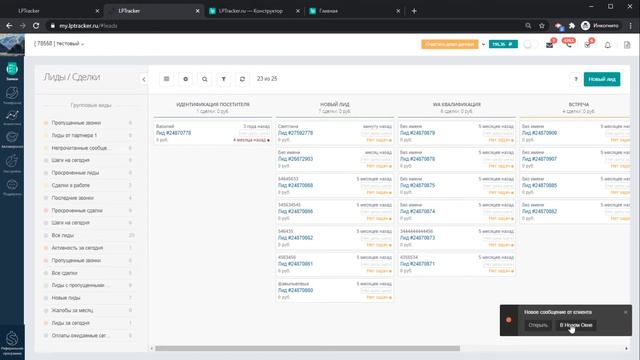The image size is (640, 360).
Task: Switch to Главная browser tab
Action: [329, 11]
